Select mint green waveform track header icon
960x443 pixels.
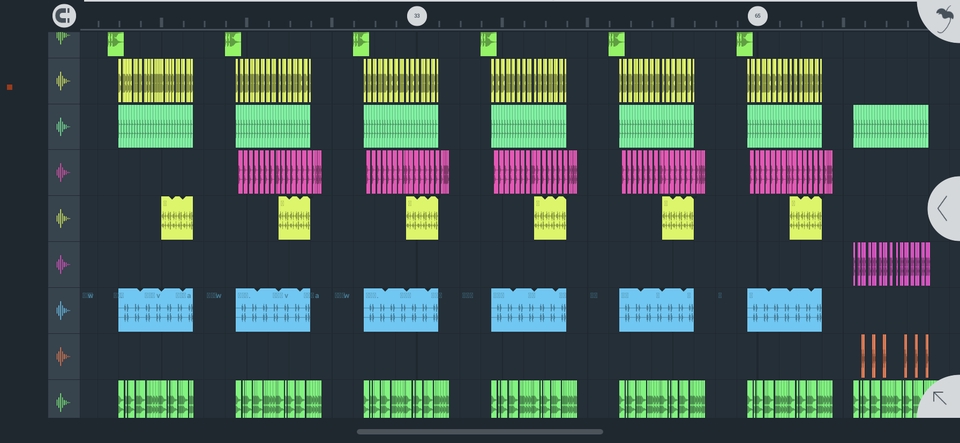(64, 127)
